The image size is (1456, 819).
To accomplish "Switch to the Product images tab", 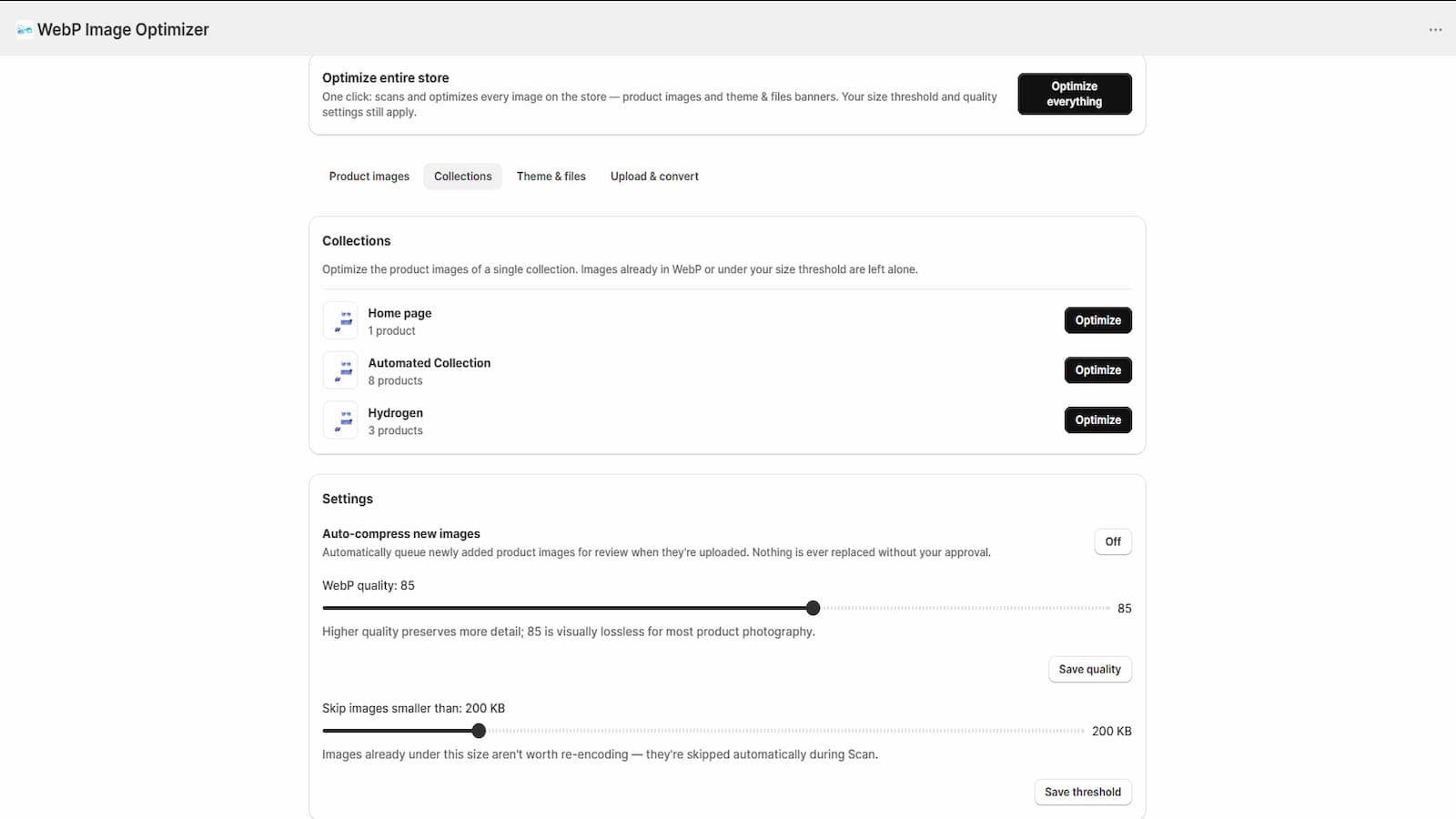I will pyautogui.click(x=369, y=177).
